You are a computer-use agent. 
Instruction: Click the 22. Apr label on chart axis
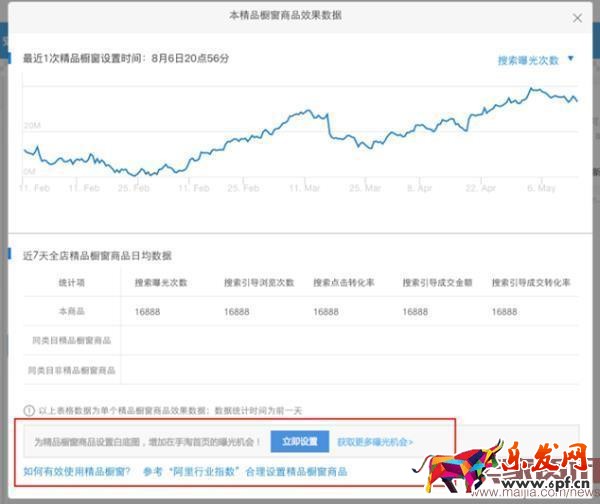[480, 187]
